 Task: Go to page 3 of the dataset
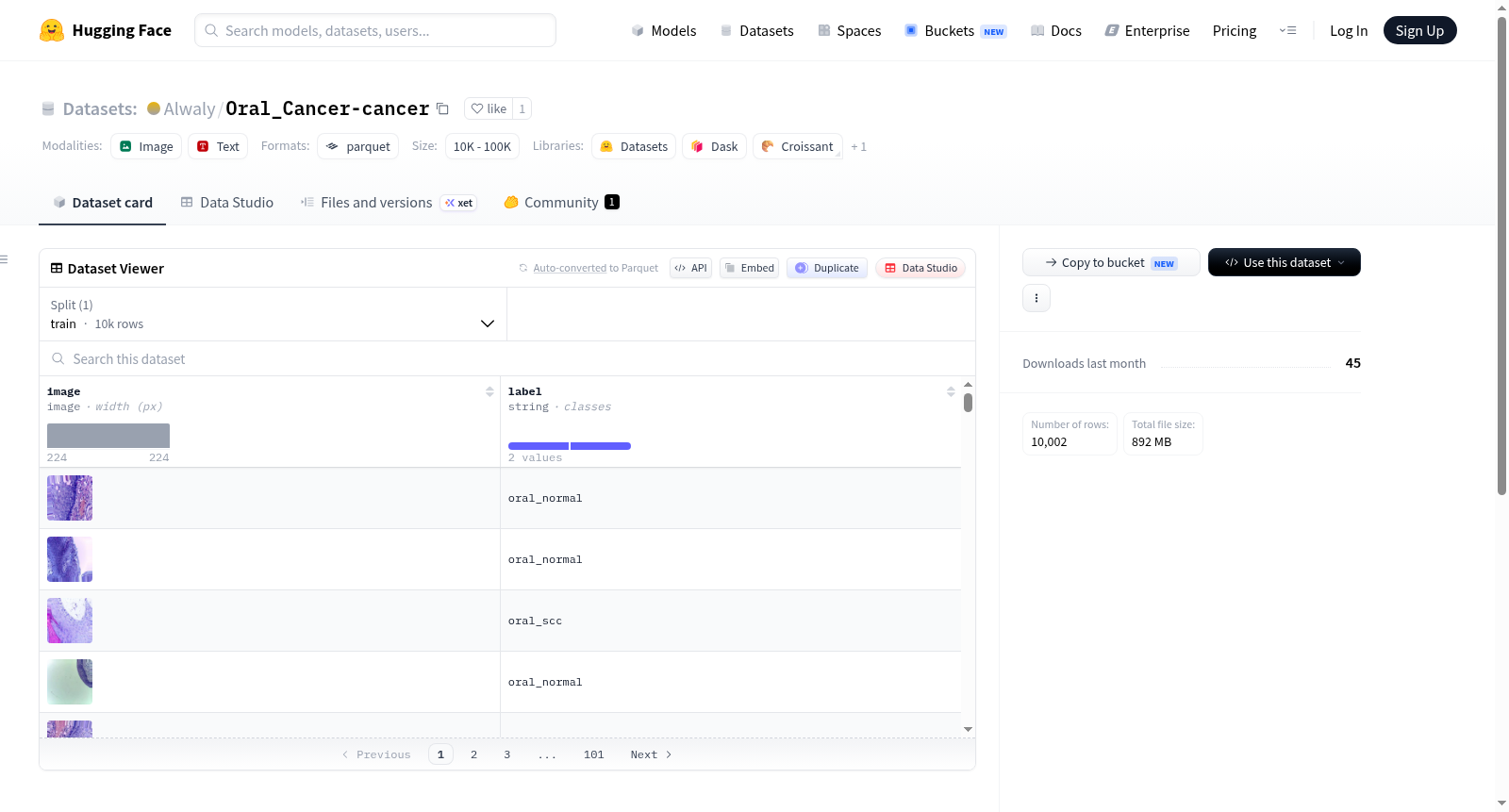507,754
